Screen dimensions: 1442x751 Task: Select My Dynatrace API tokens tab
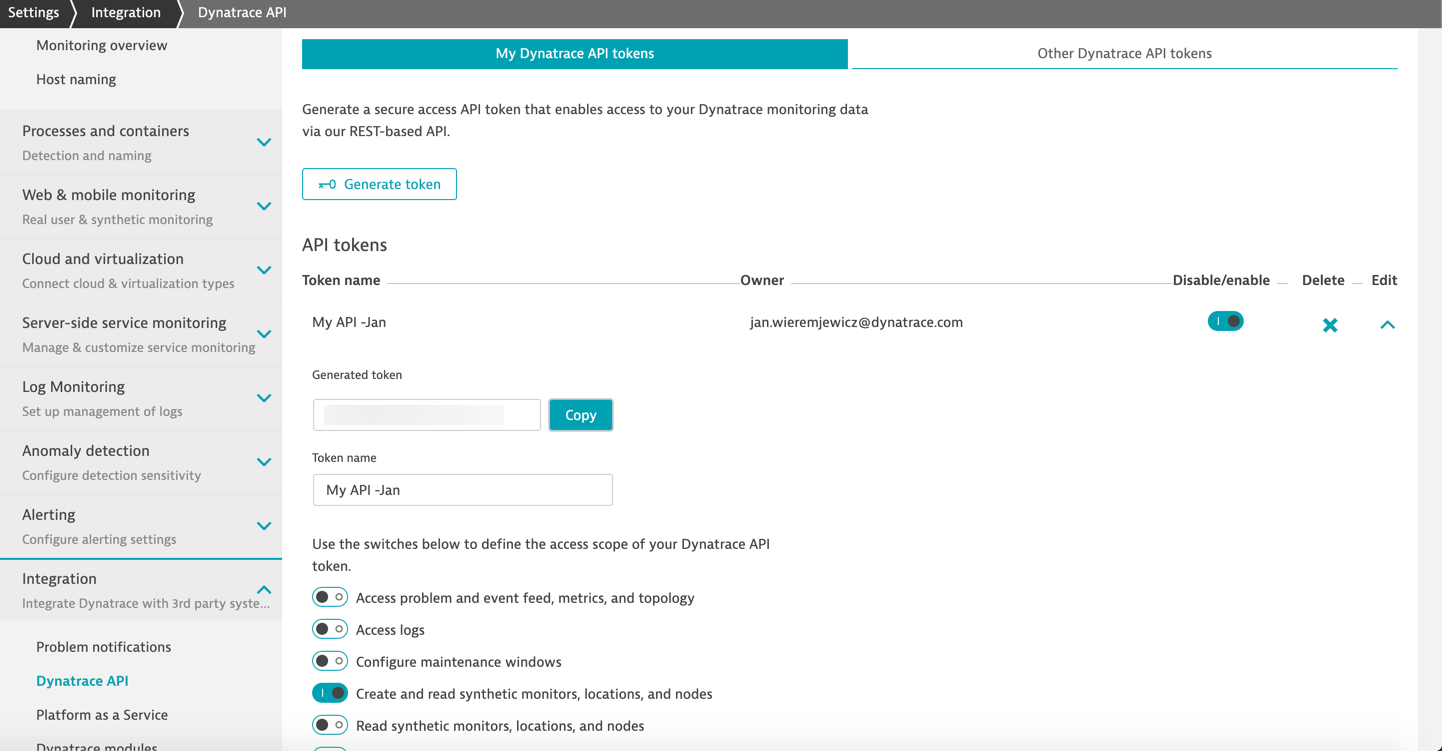[x=575, y=53]
